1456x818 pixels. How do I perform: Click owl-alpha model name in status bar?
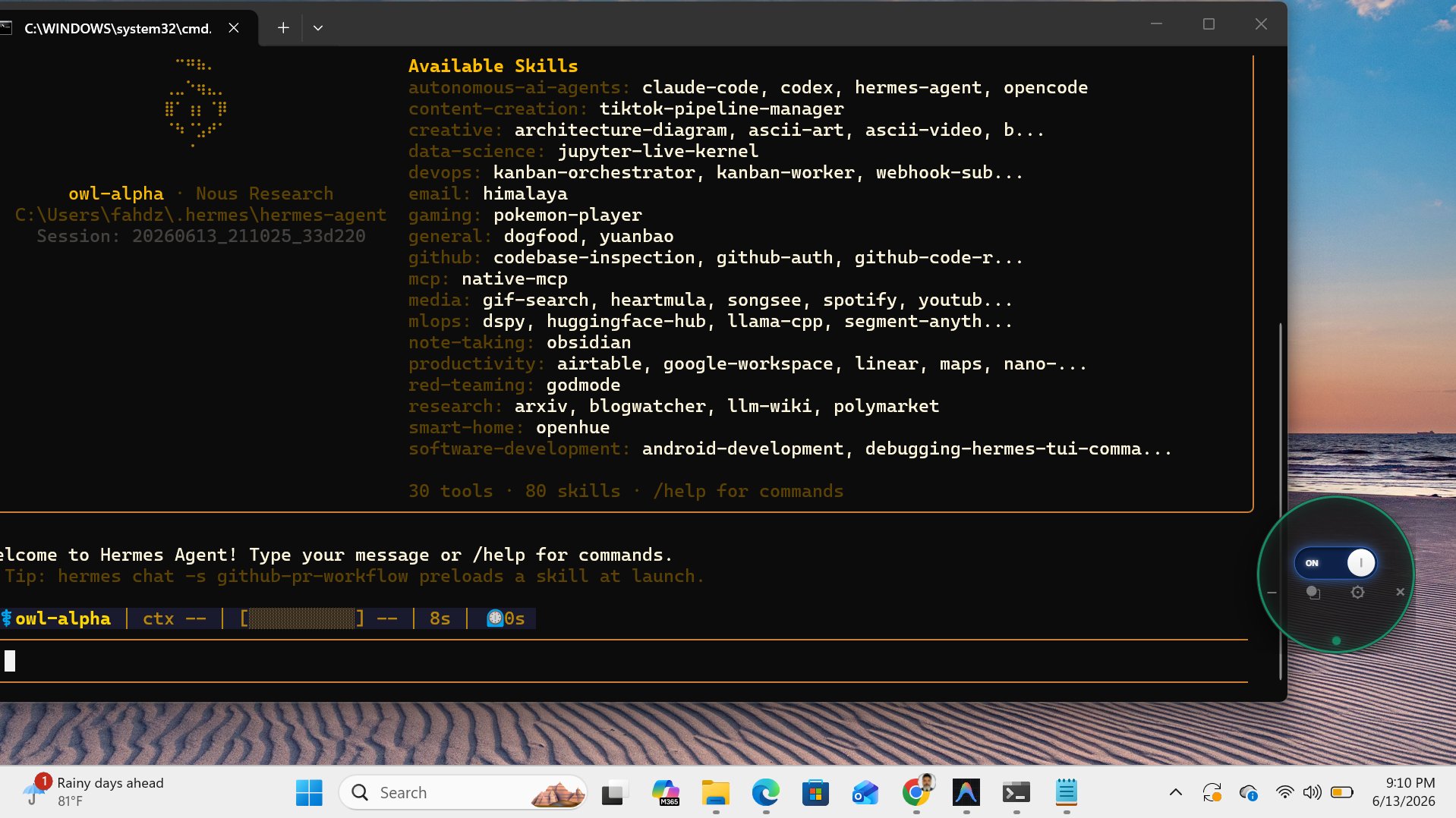tap(63, 618)
